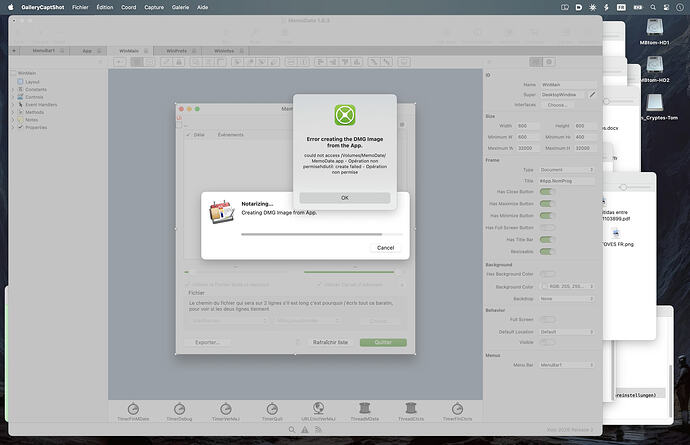Open the Capture menu in the menu bar

pos(154,7)
